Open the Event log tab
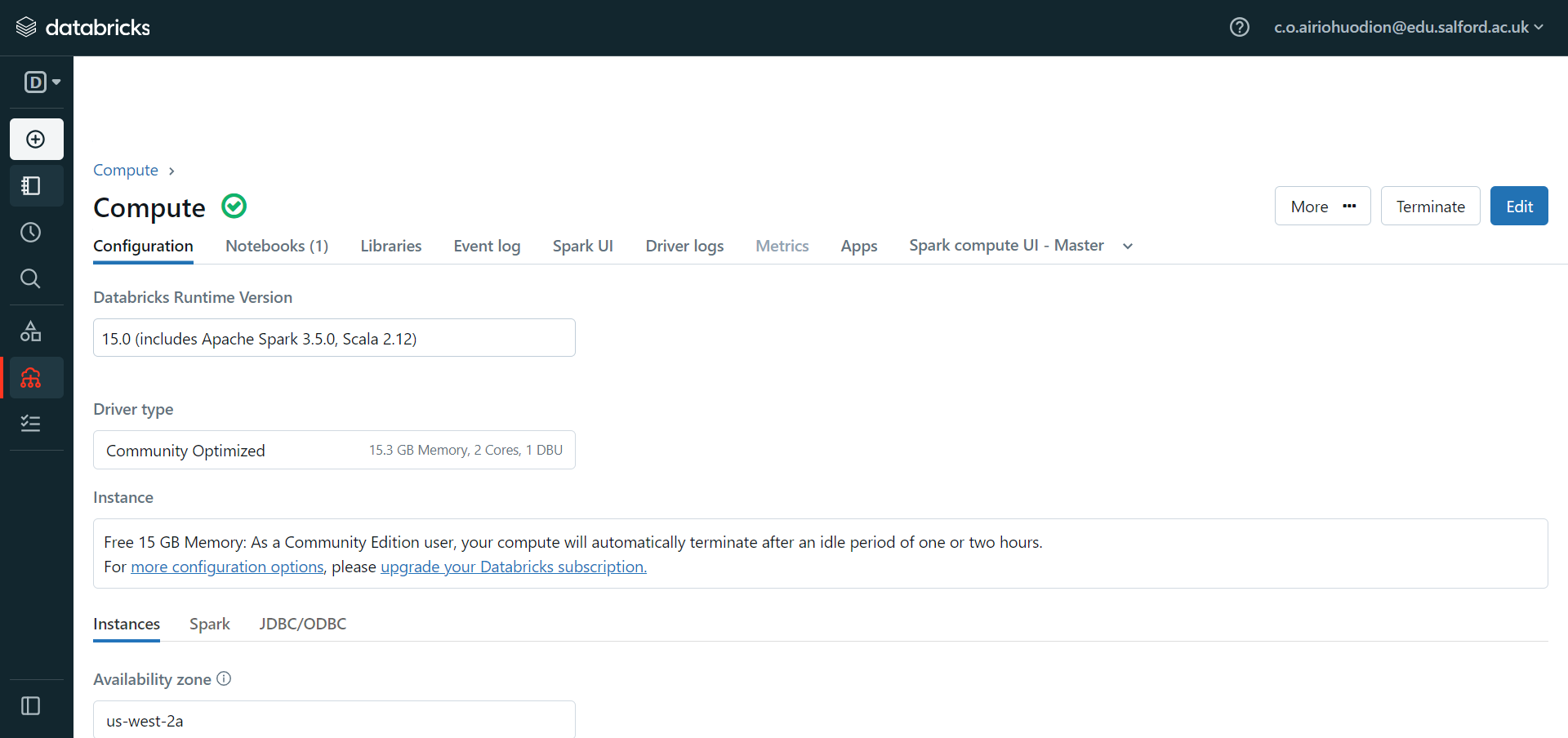Image resolution: width=1568 pixels, height=738 pixels. coord(487,246)
